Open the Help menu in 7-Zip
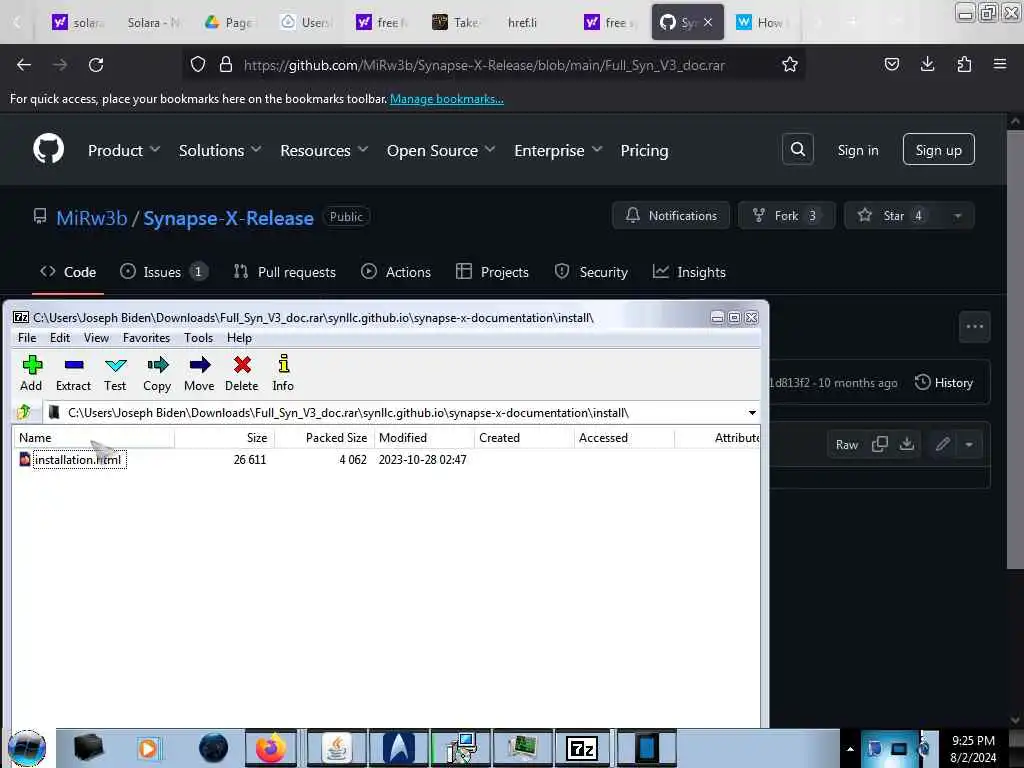1024x768 pixels. pyautogui.click(x=239, y=338)
